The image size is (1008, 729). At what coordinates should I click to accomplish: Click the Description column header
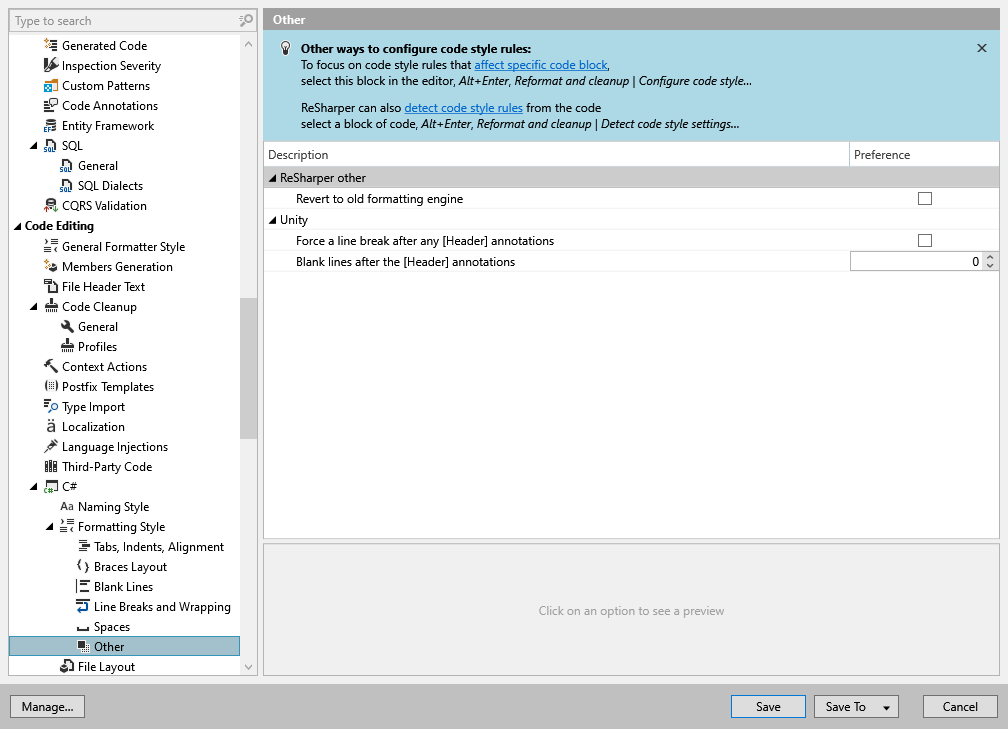557,155
